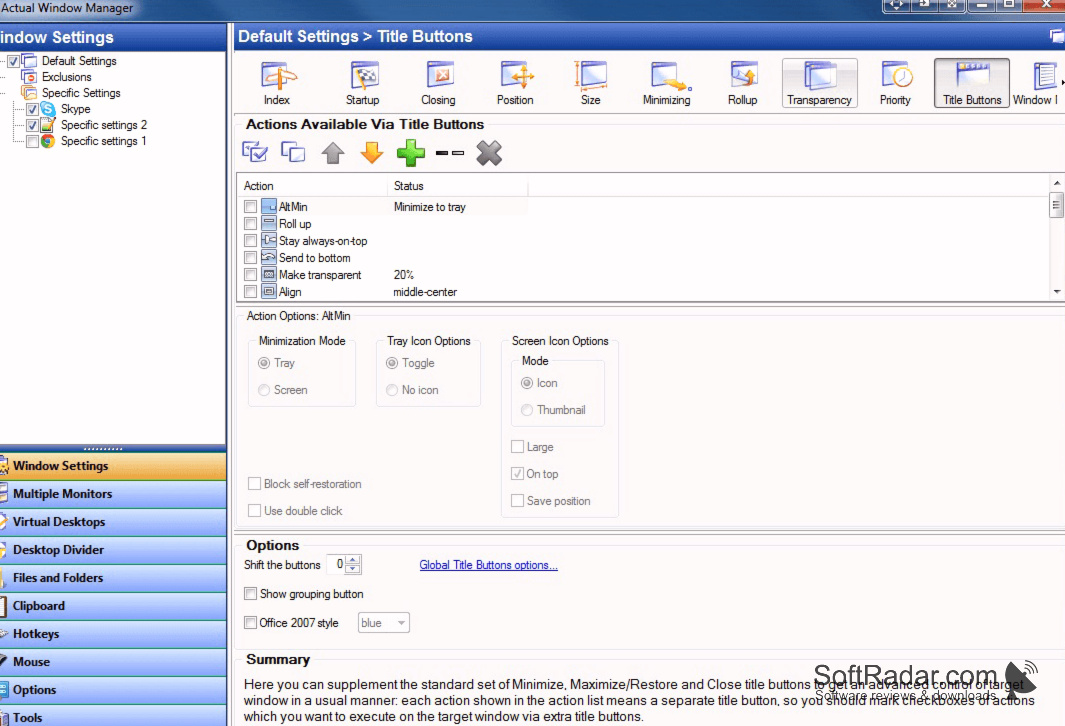Increase the Shift the buttons spinner
1065x726 pixels.
[x=353, y=560]
